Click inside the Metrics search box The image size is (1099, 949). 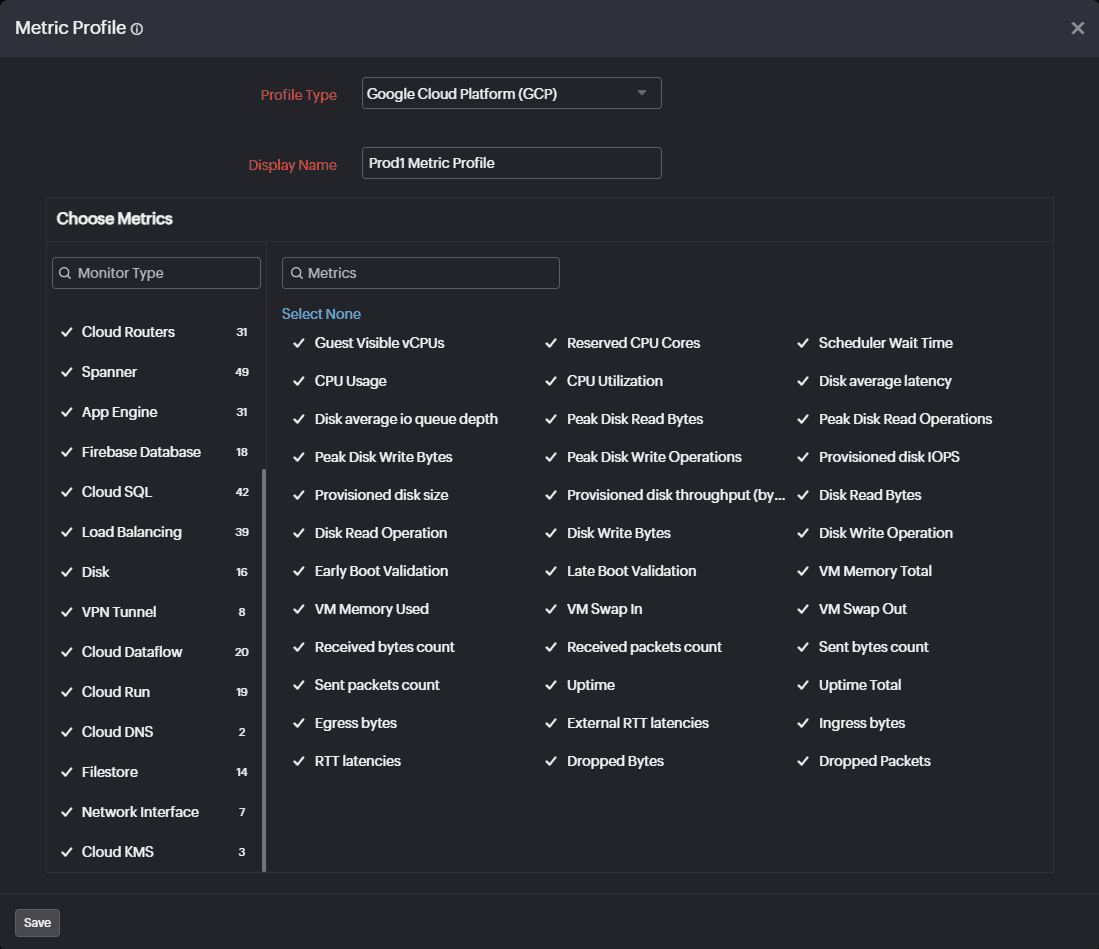[x=420, y=272]
